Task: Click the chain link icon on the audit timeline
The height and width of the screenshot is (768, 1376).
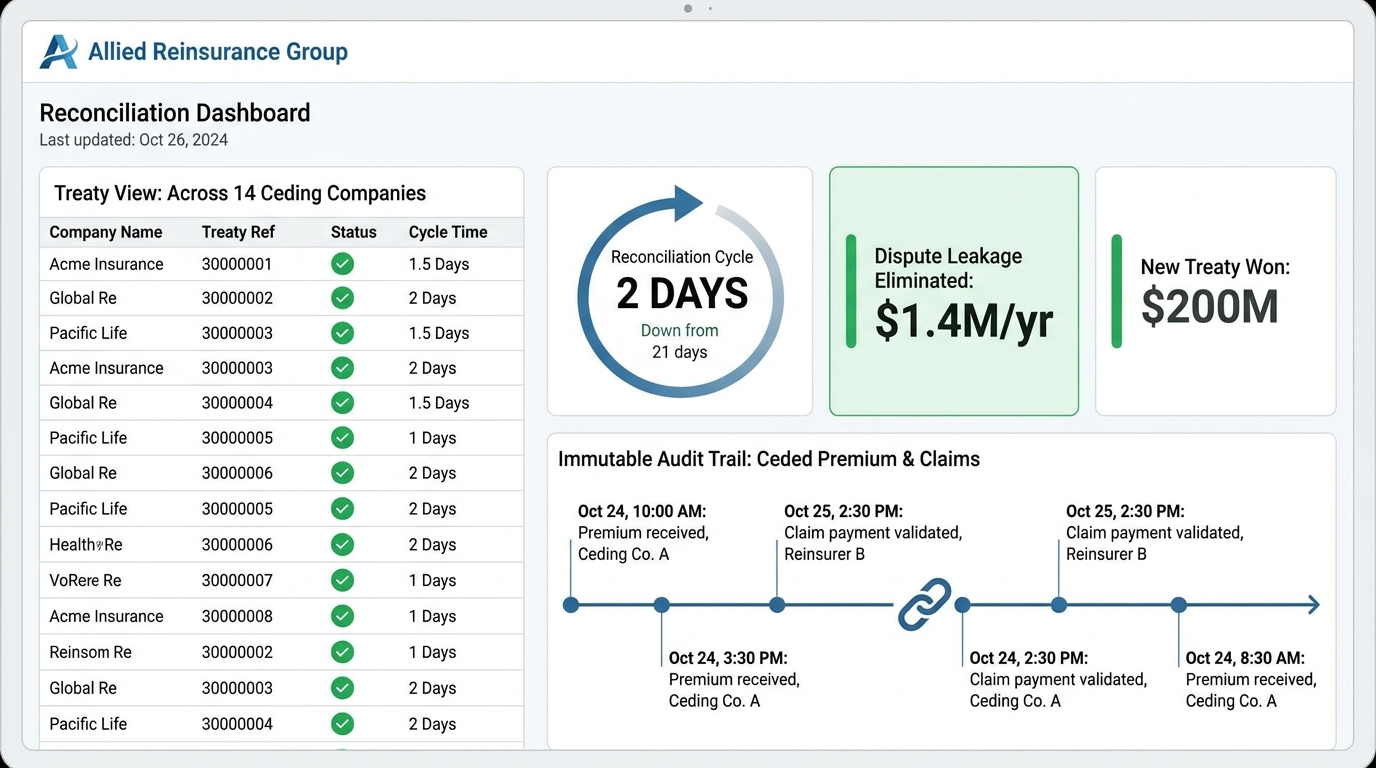Action: click(x=924, y=605)
